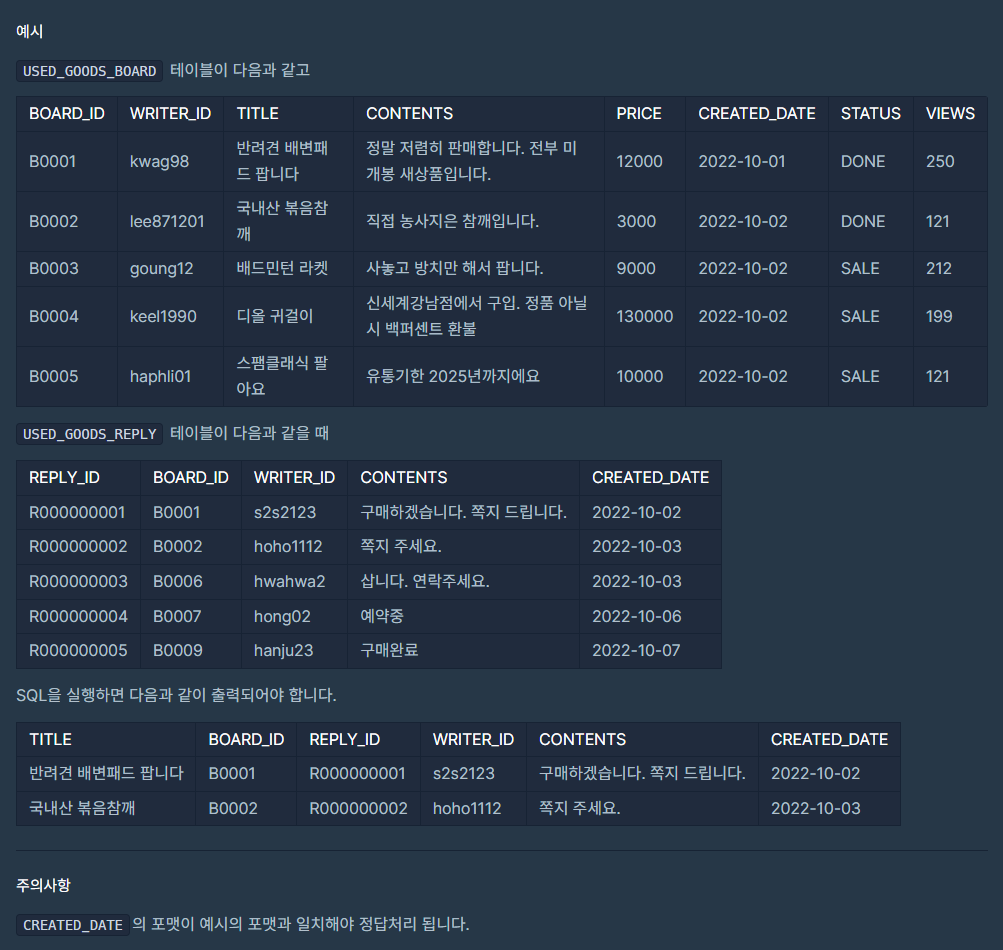
Task: Select the STATUS column header
Action: coord(870,113)
